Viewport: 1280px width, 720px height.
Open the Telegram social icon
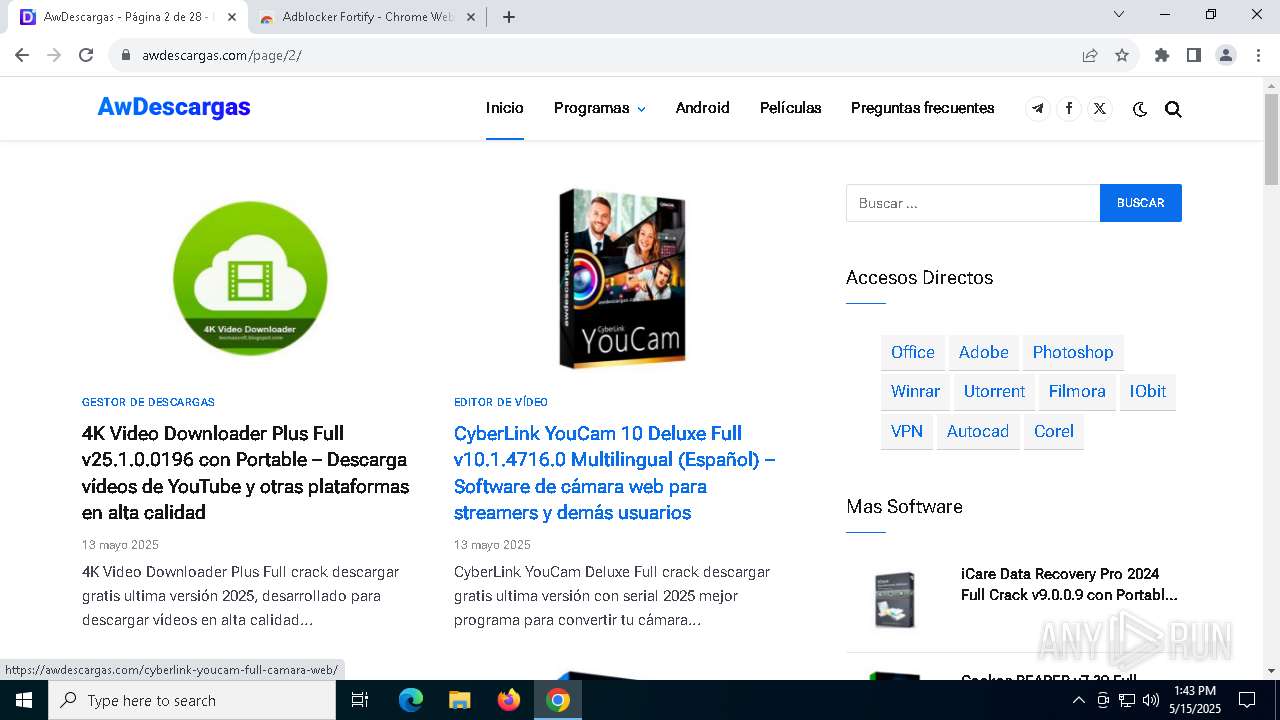tap(1038, 108)
